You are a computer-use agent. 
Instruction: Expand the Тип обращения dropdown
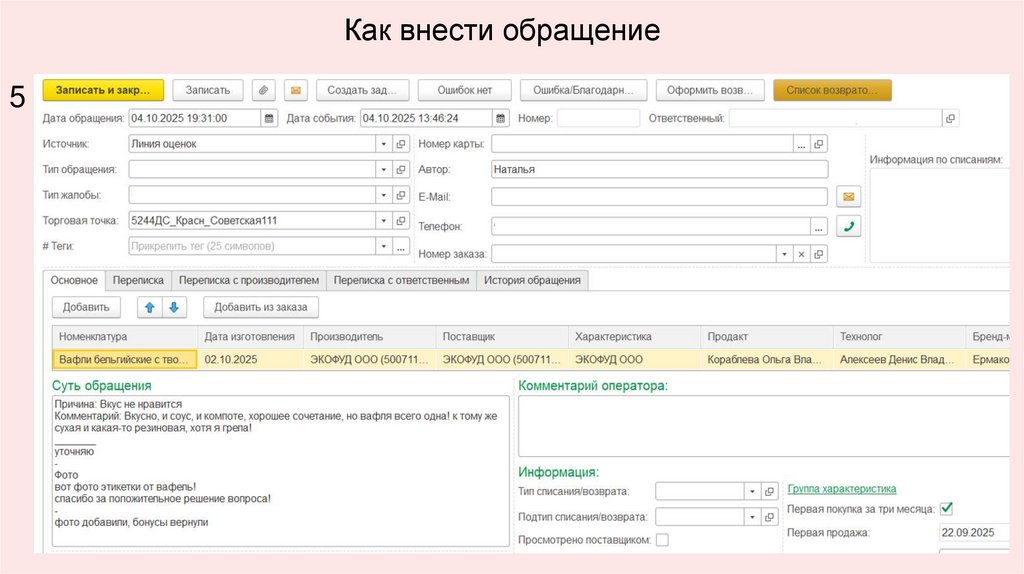click(383, 170)
